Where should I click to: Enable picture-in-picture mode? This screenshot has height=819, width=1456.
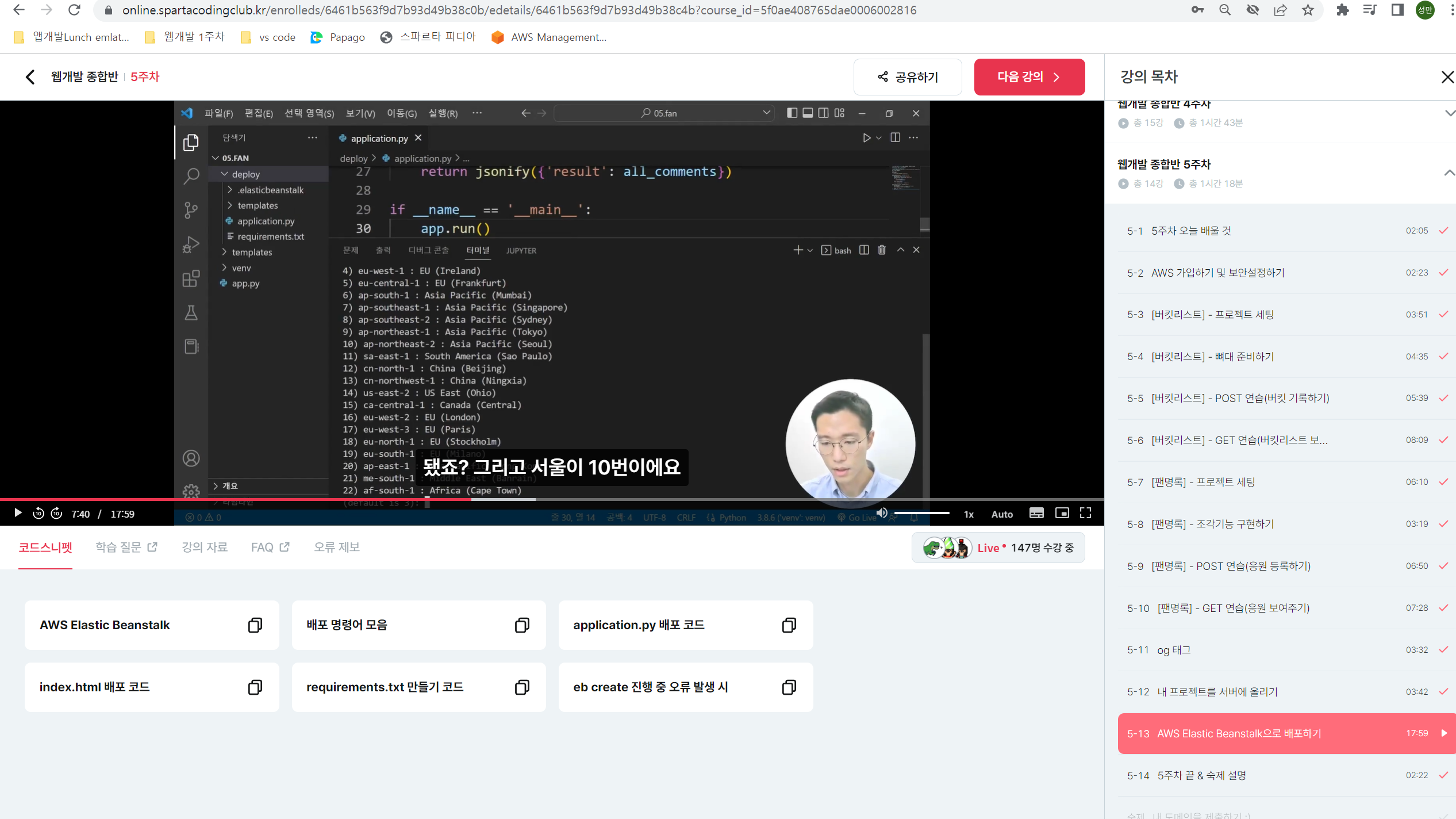pos(1062,513)
